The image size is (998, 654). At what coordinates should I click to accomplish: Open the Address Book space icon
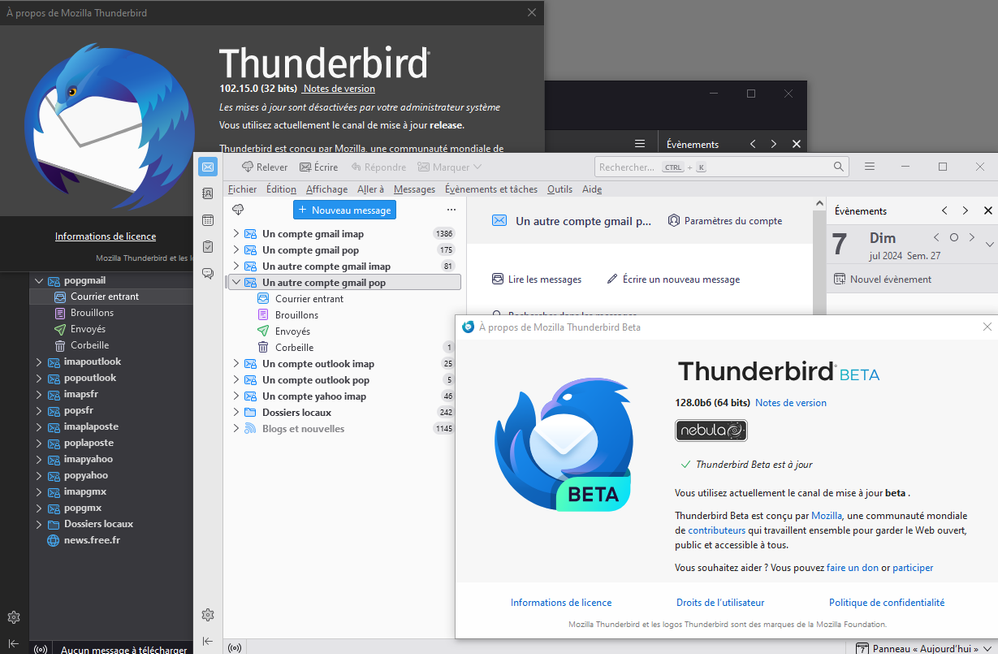pyautogui.click(x=208, y=194)
